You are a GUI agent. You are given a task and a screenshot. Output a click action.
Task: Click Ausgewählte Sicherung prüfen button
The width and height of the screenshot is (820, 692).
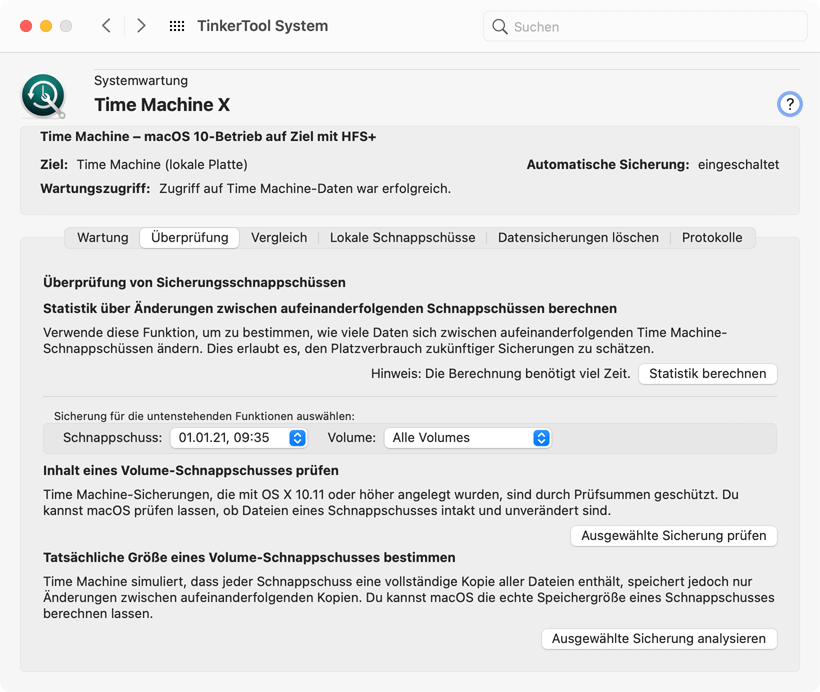tap(674, 536)
